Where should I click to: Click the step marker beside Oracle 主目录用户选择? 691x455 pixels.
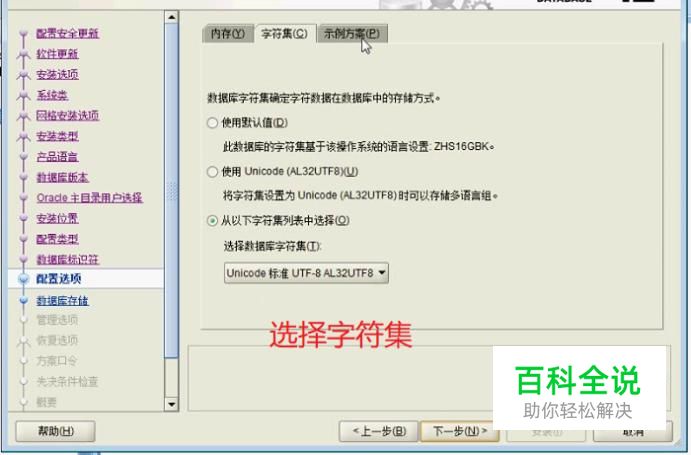tap(23, 198)
